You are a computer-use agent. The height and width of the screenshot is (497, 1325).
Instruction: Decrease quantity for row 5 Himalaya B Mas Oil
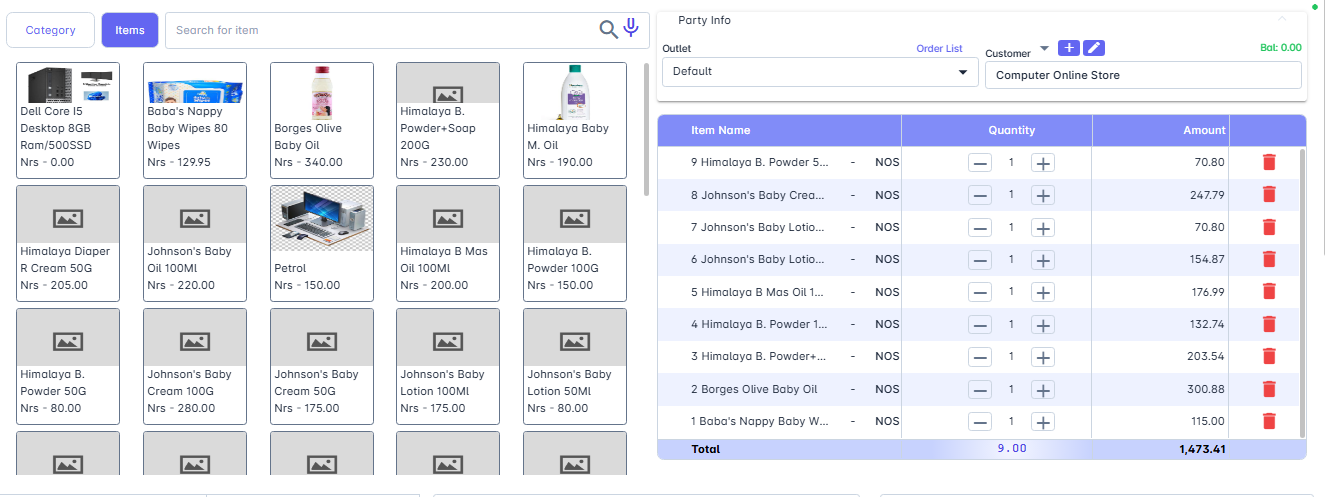980,292
